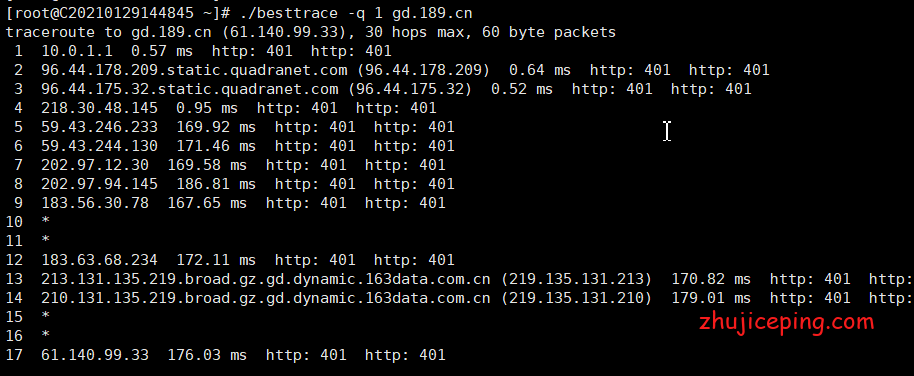
Task: Select hostname 96.44.178.209.static.quadranet.com
Action: pos(194,71)
